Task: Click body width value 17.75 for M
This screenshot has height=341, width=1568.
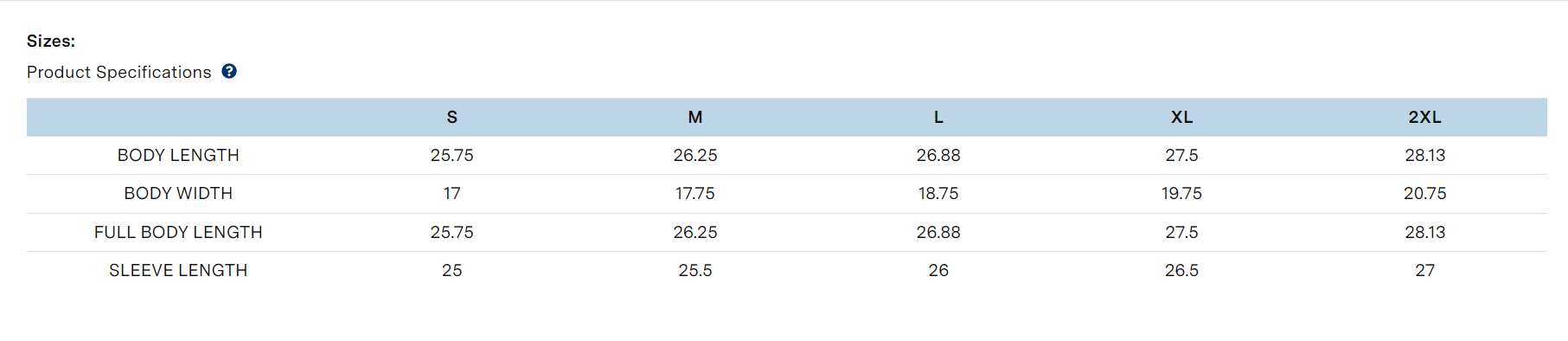Action: 695,194
